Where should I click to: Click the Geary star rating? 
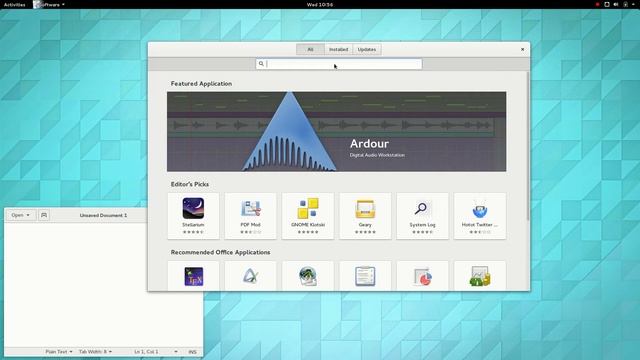[x=365, y=232]
